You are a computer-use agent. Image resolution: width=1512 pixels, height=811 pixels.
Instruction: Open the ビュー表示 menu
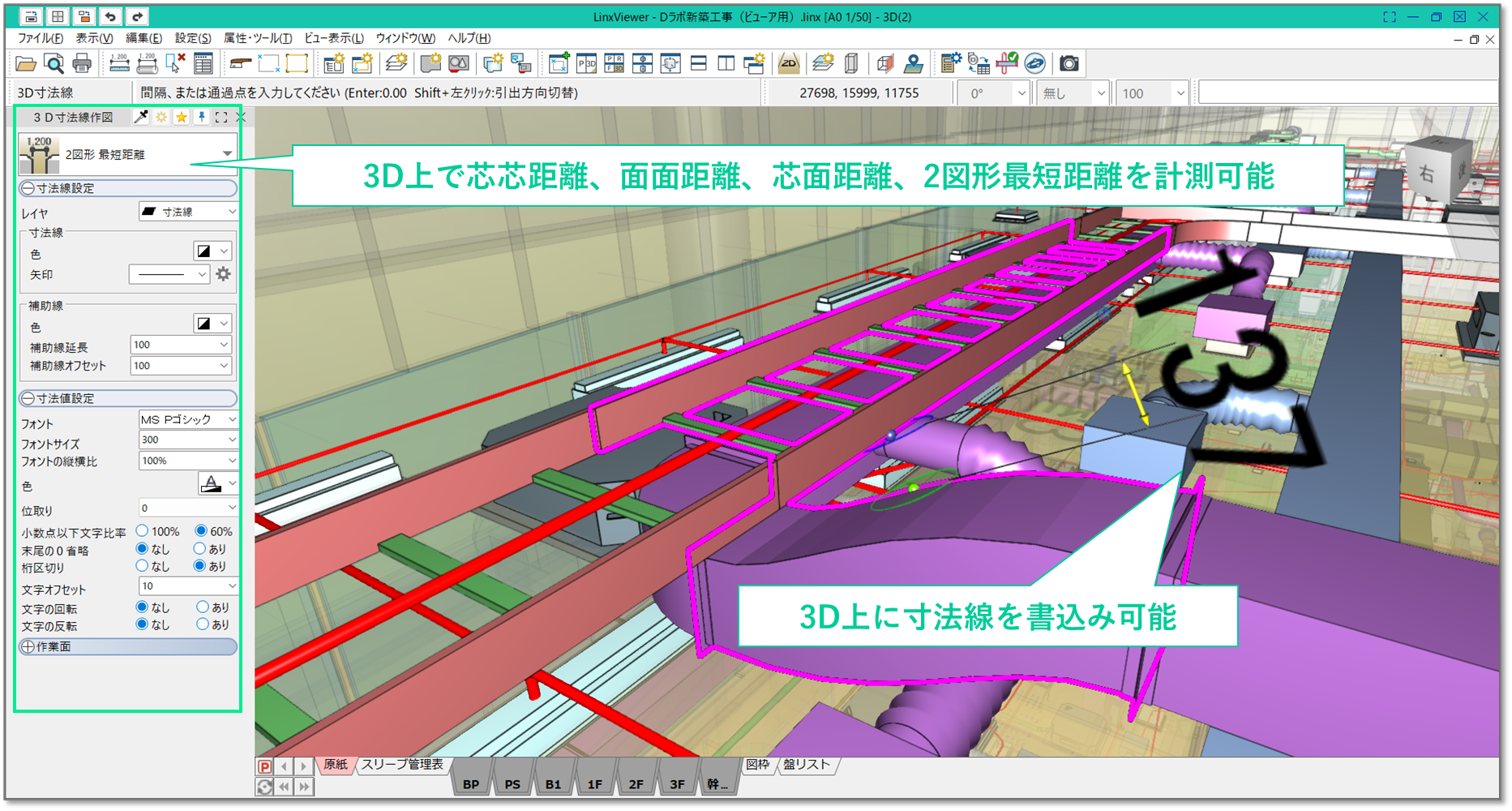pyautogui.click(x=333, y=38)
